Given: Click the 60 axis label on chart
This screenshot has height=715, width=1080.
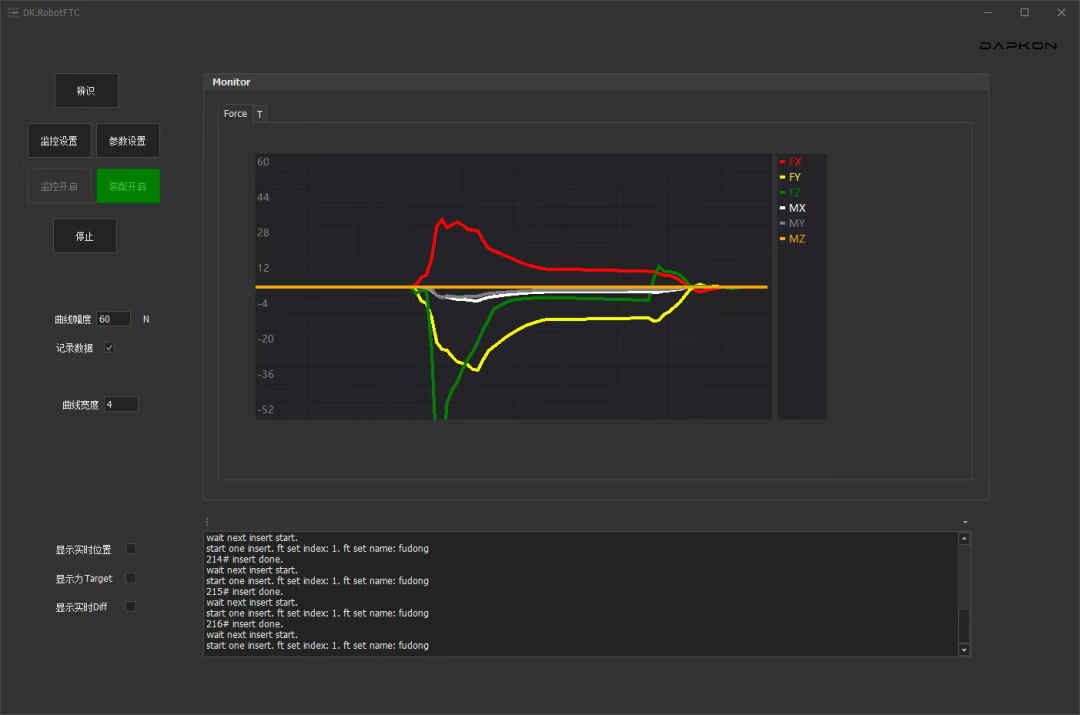Looking at the screenshot, I should point(263,162).
